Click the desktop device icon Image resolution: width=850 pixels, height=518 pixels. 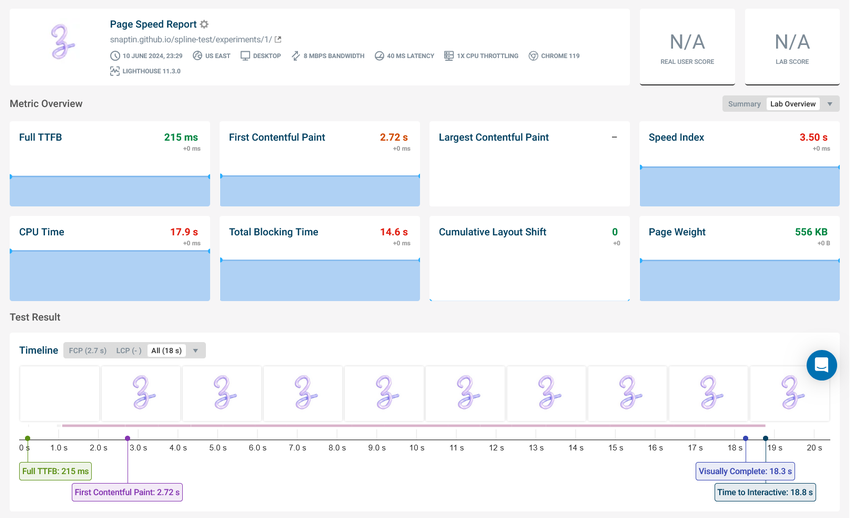tap(246, 56)
